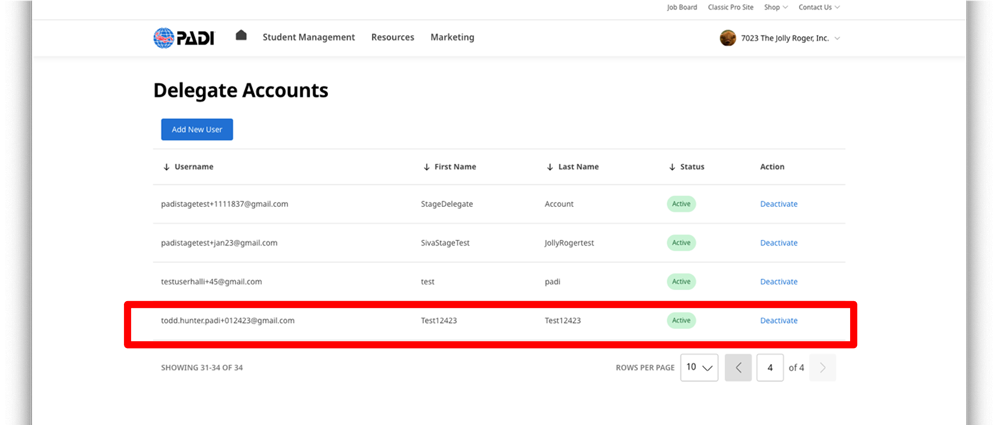The width and height of the screenshot is (1000, 425).
Task: Expand the Shop dropdown menu
Action: point(776,7)
